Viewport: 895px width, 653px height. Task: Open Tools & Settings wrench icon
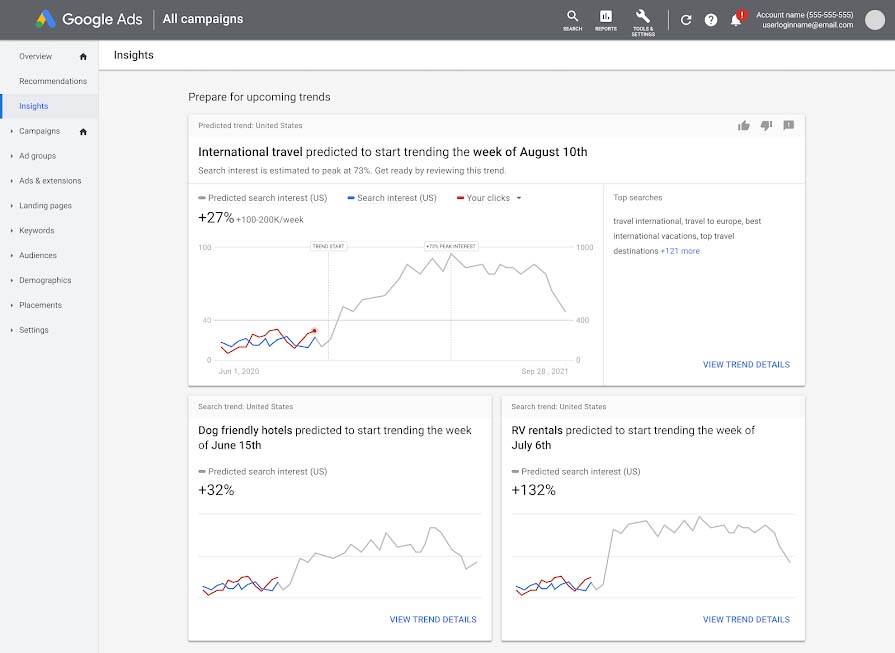click(642, 19)
